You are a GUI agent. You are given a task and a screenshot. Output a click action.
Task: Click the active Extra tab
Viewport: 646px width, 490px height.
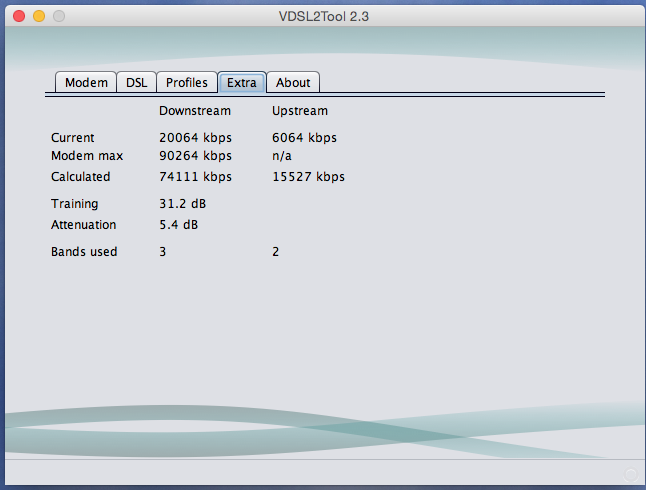click(241, 83)
